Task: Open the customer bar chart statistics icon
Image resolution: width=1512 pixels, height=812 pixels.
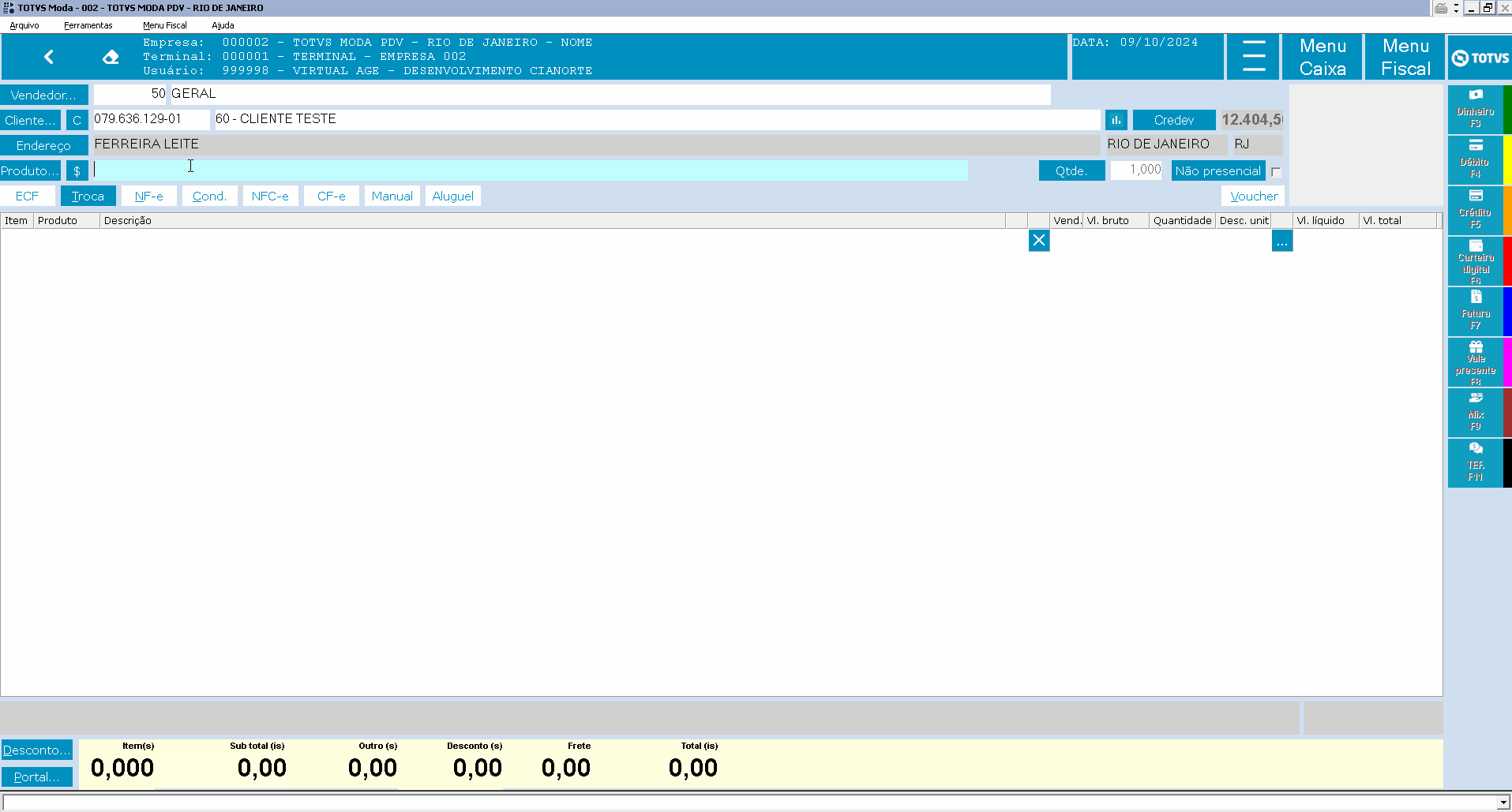Action: pyautogui.click(x=1116, y=120)
